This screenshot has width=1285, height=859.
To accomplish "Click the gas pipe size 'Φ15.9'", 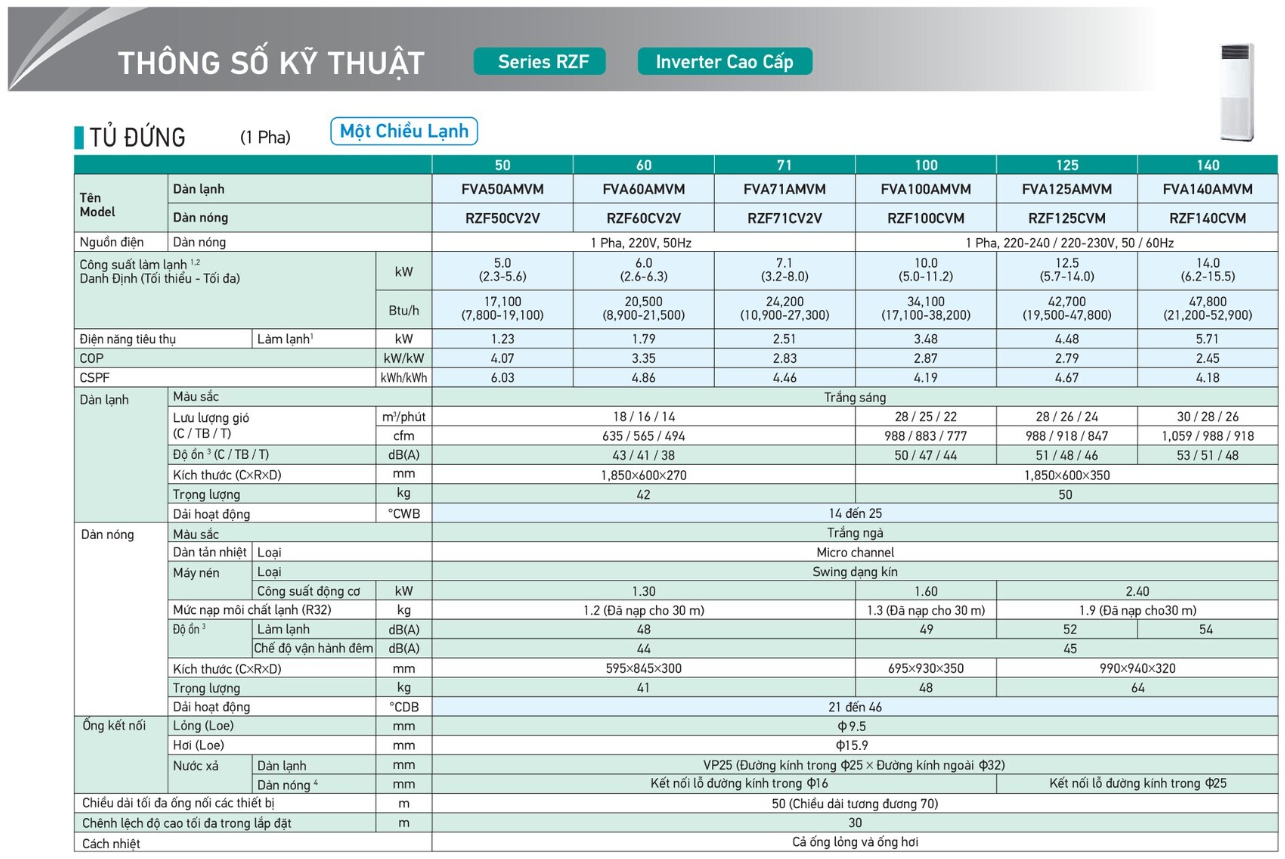I will tap(852, 745).
